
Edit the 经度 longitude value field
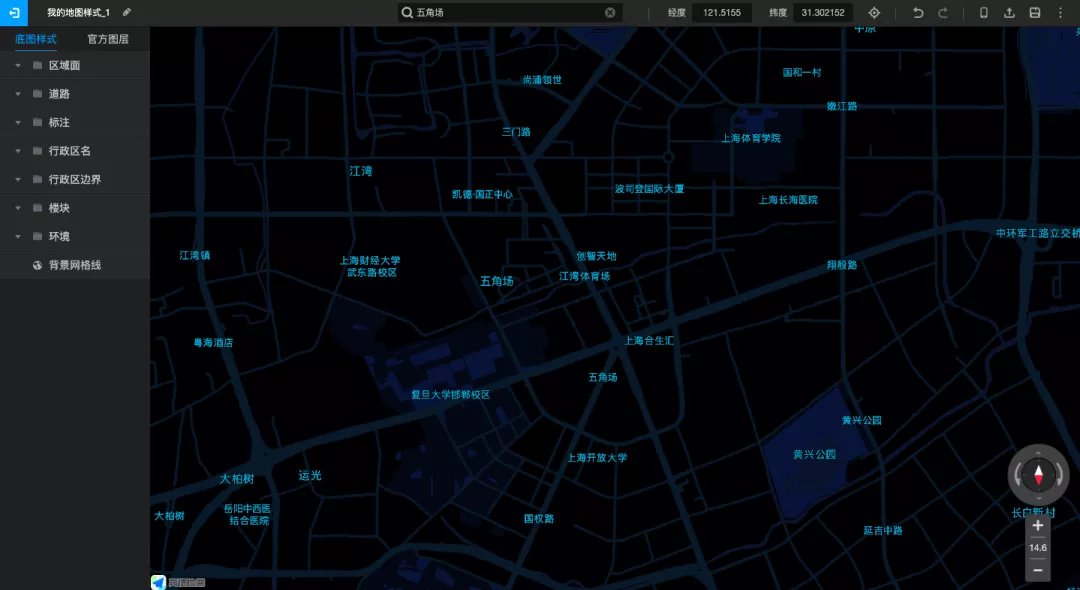[x=722, y=12]
